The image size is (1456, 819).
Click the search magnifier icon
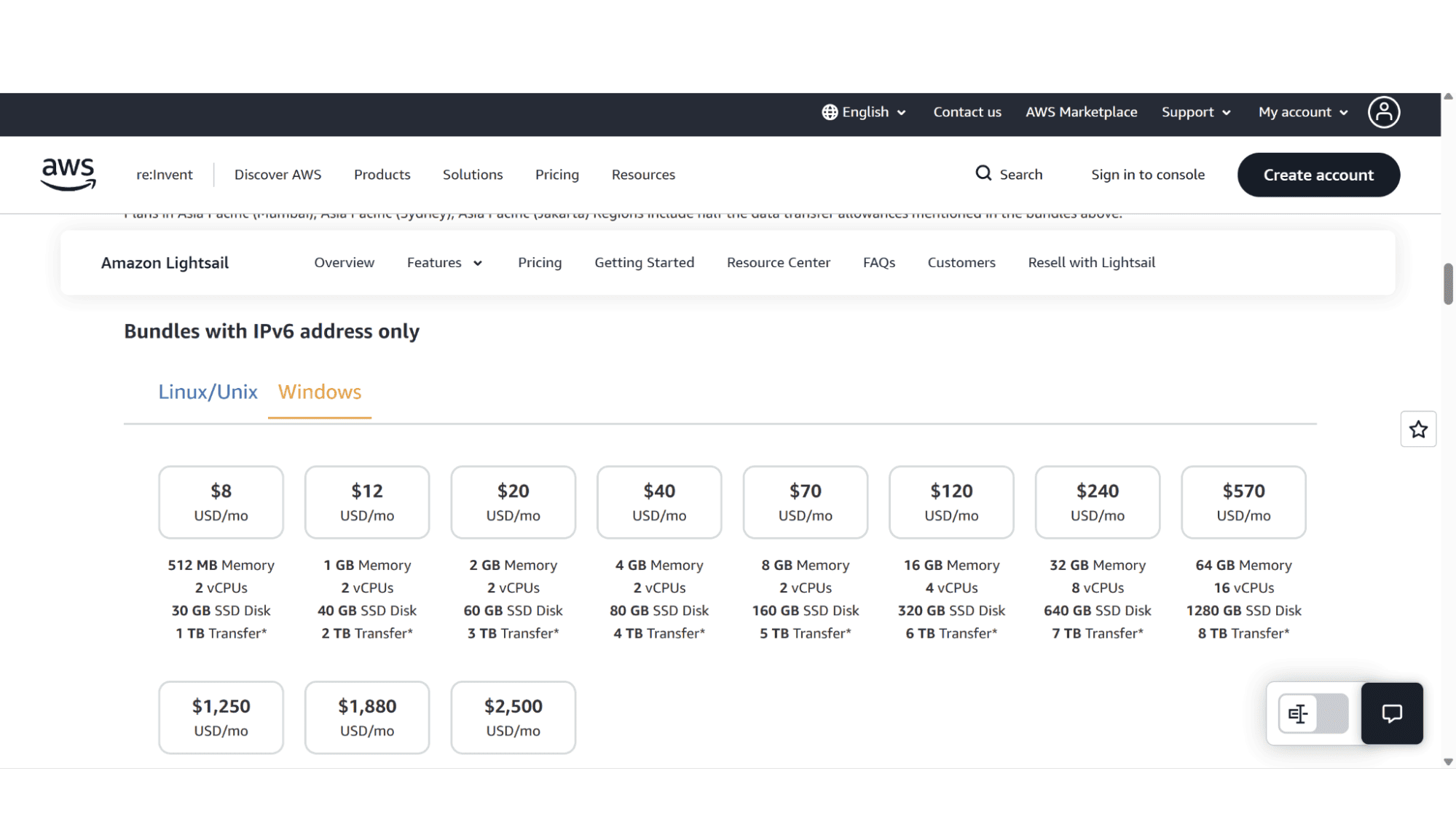983,173
